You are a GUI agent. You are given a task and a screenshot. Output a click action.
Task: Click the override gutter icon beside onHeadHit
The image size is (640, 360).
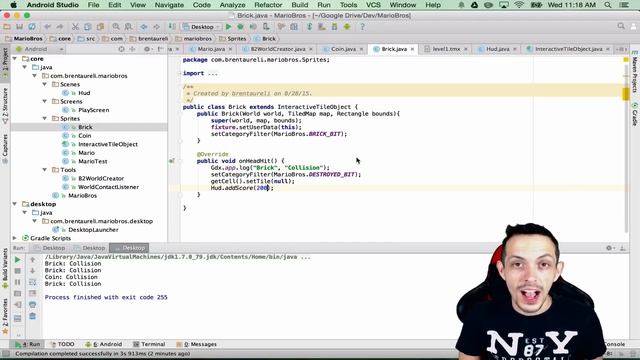coord(172,161)
